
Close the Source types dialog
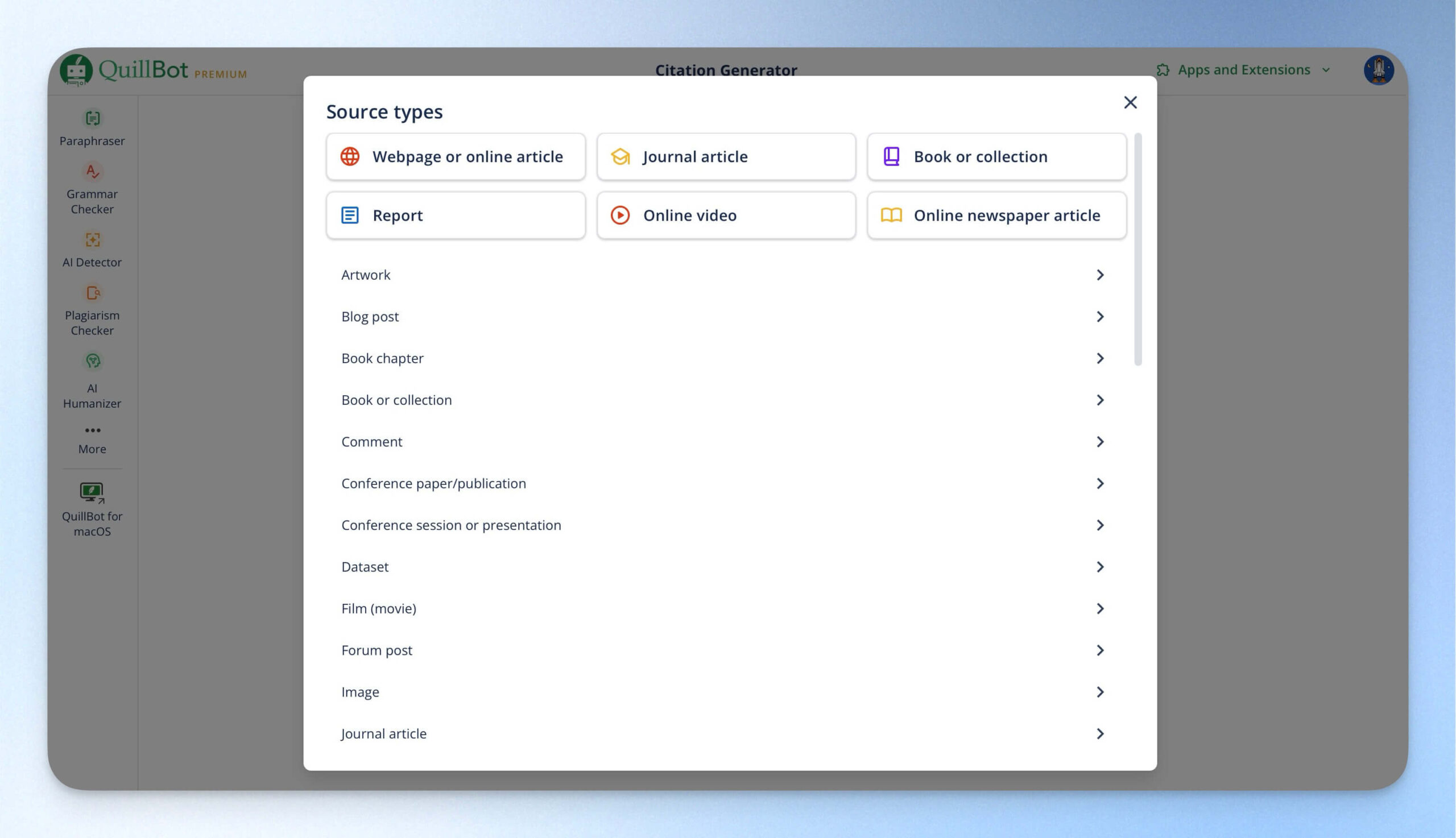point(1130,102)
